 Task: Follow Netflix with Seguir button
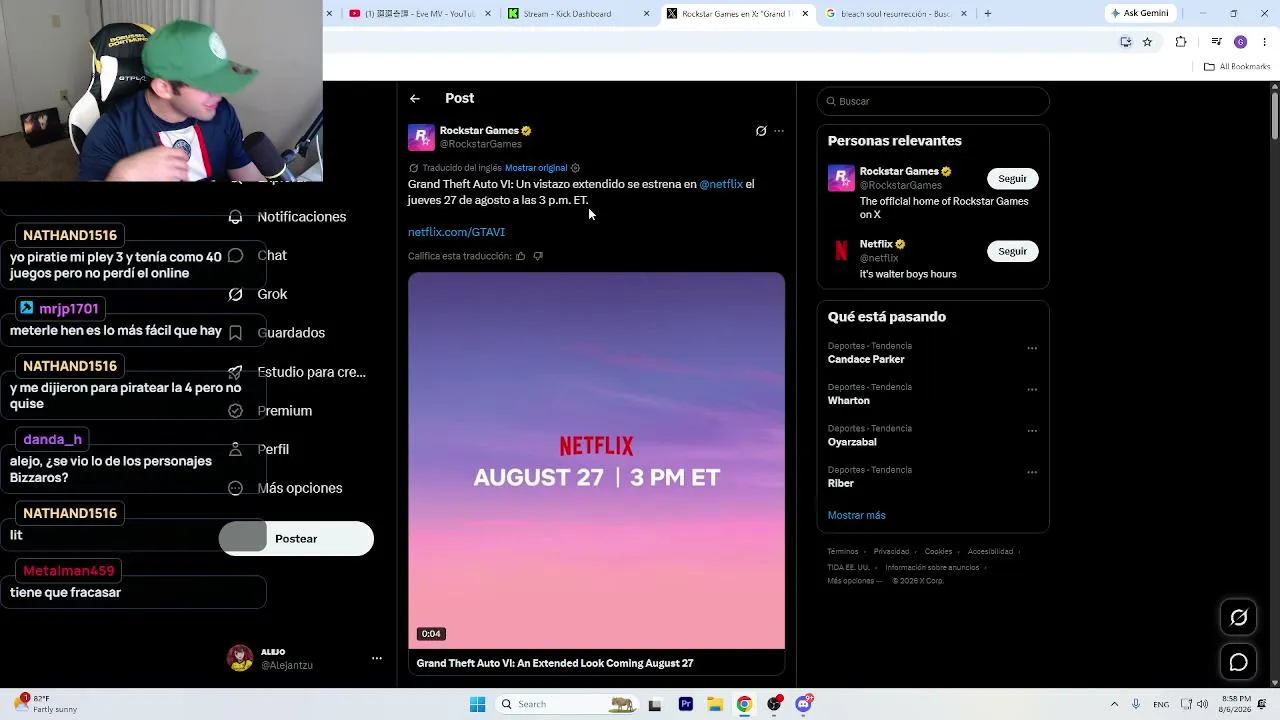point(1012,251)
